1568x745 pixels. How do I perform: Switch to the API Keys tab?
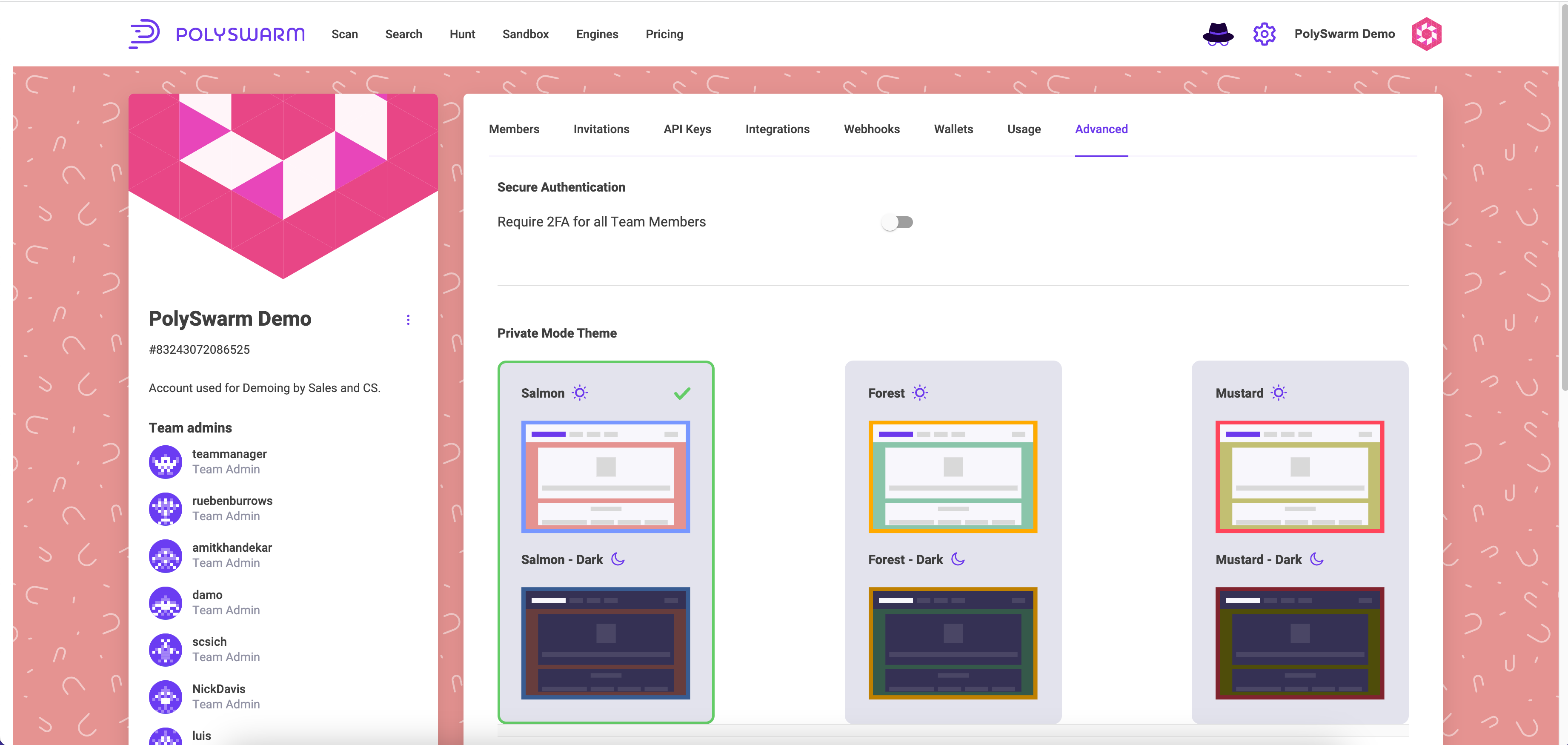(x=687, y=129)
